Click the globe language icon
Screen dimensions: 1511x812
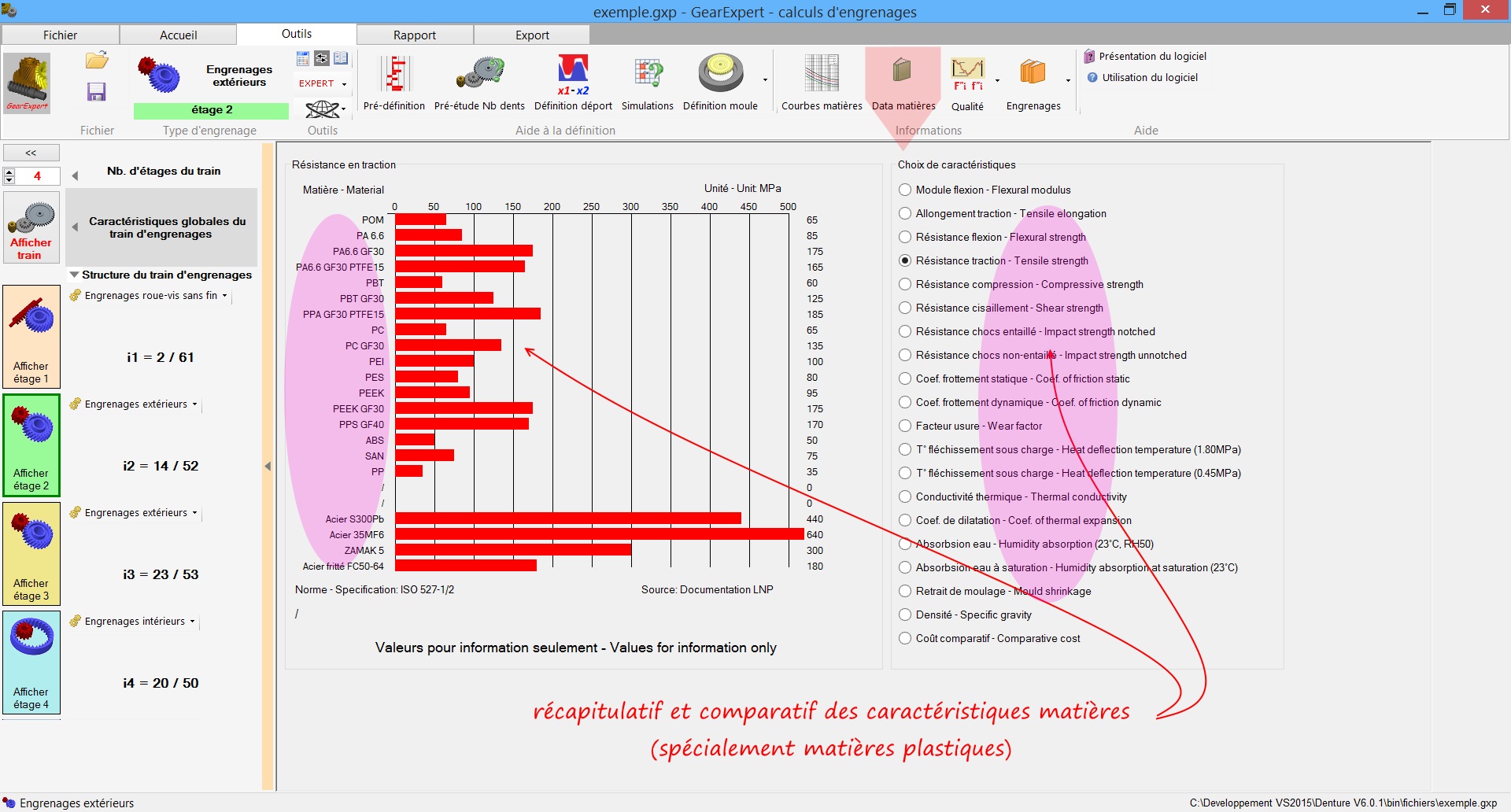(x=322, y=109)
